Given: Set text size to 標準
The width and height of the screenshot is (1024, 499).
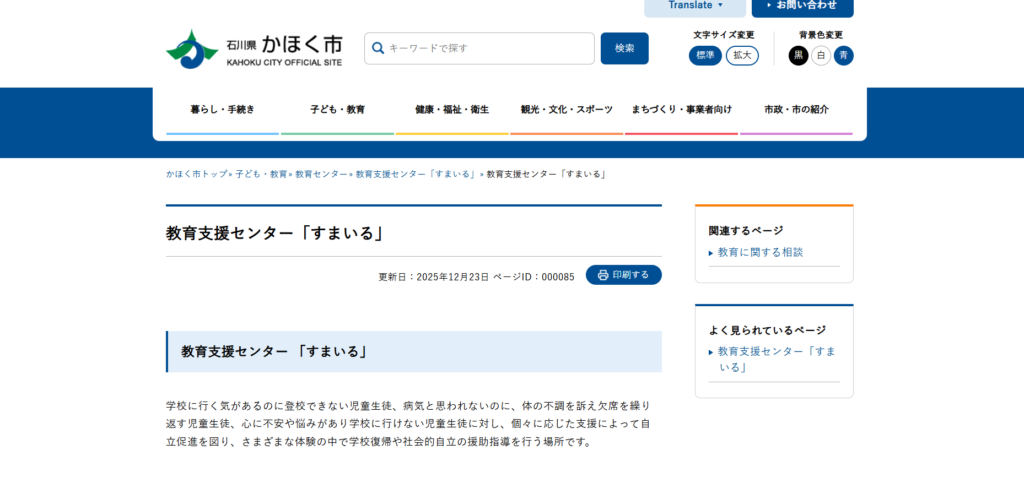Looking at the screenshot, I should click(x=705, y=56).
